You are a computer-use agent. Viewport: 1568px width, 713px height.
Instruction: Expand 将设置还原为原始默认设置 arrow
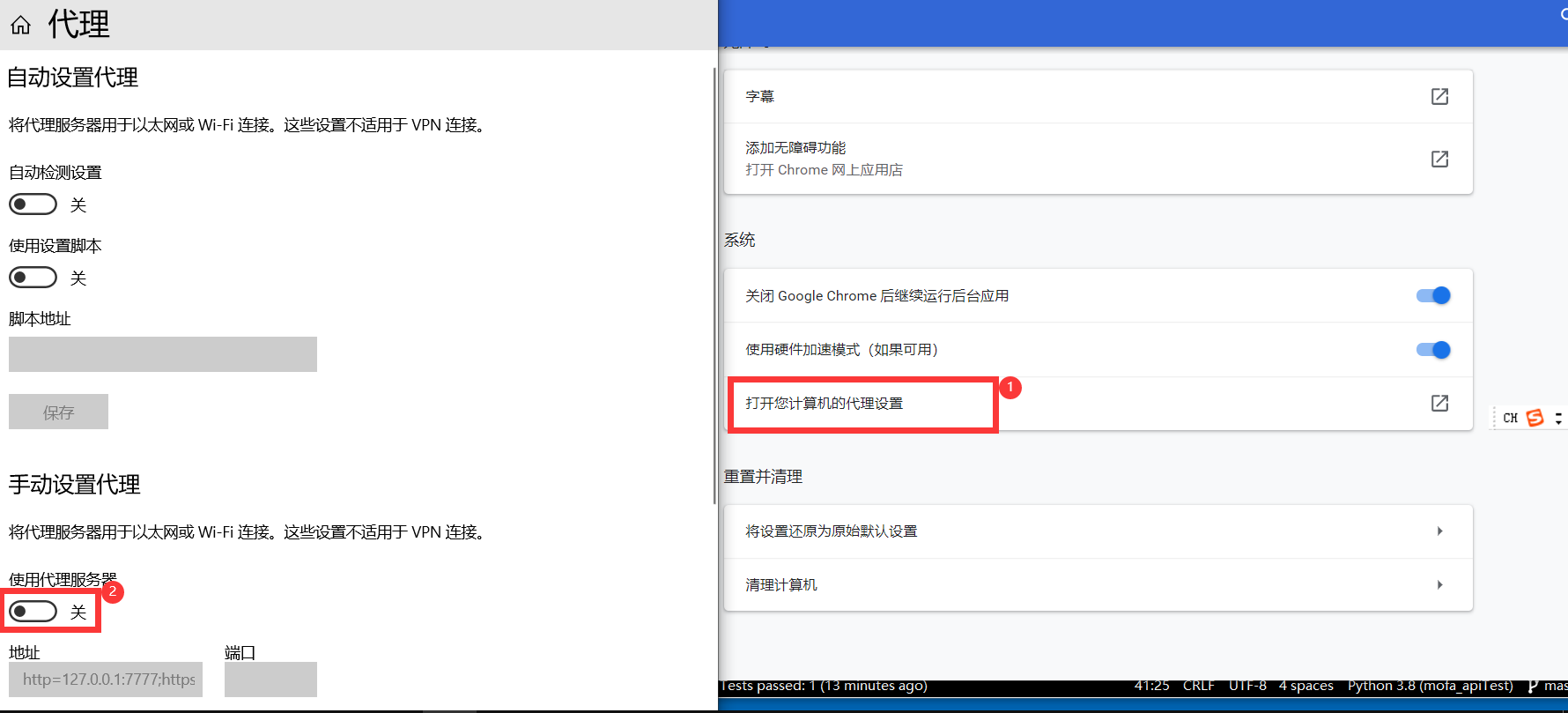[x=1439, y=531]
